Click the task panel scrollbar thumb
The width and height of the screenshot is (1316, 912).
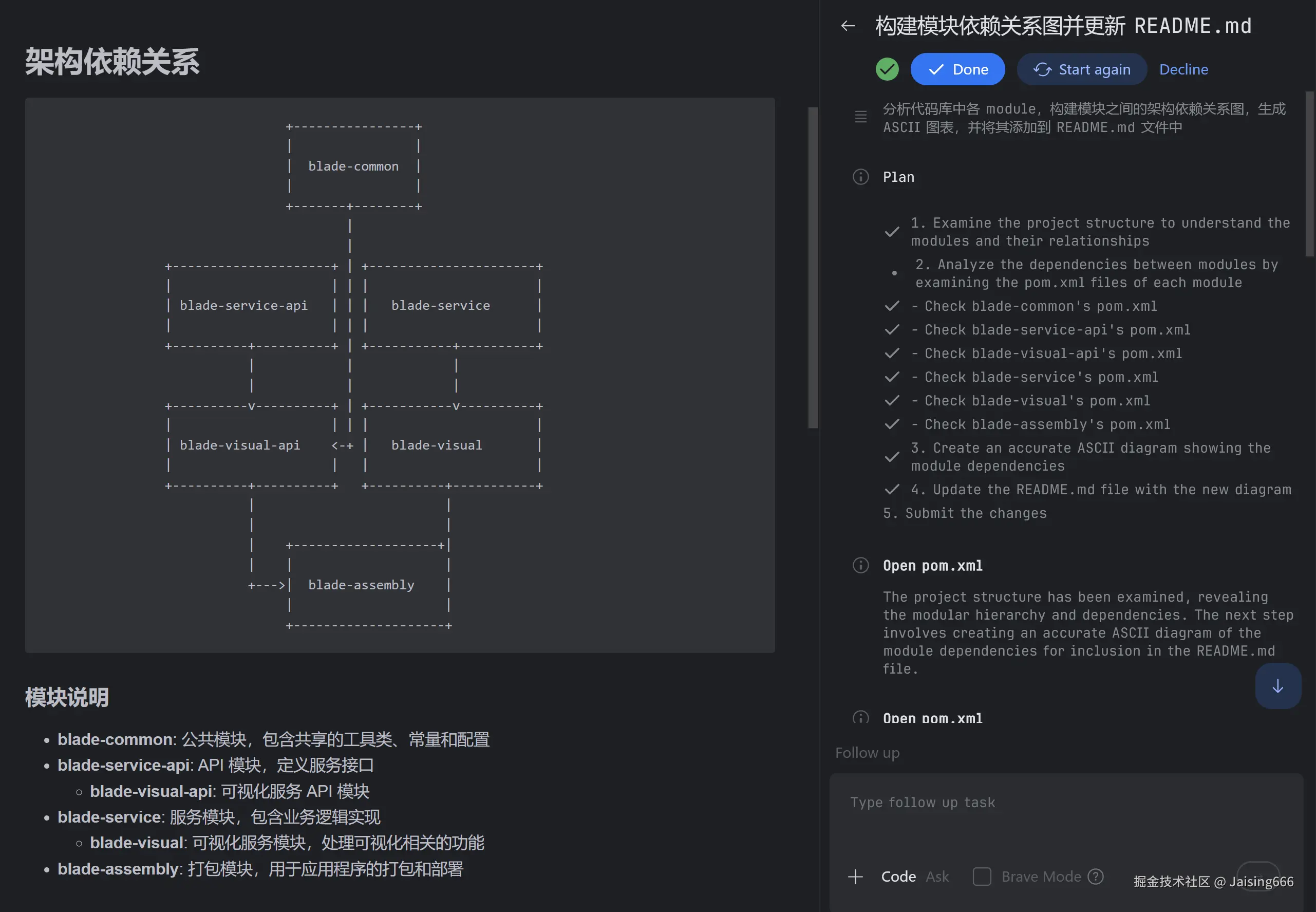[x=1310, y=174]
